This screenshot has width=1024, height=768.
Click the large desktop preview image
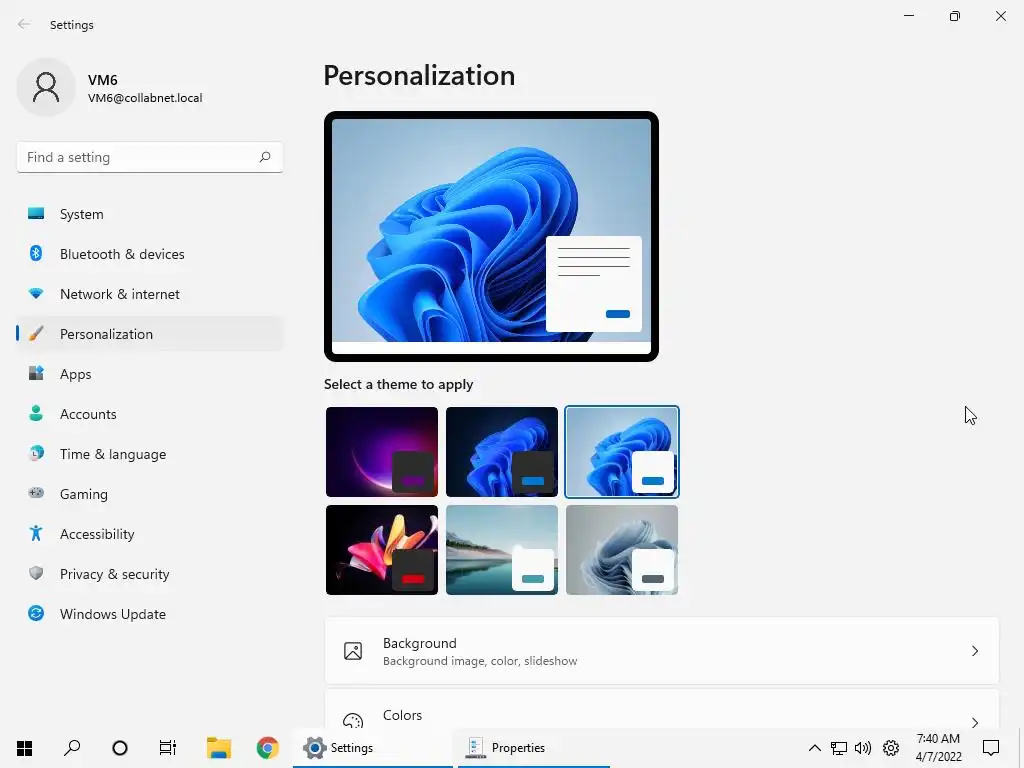point(491,236)
